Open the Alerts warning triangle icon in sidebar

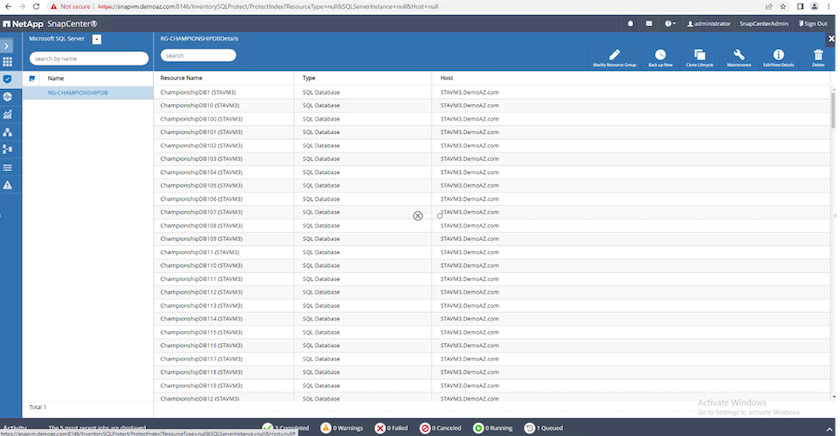point(8,185)
